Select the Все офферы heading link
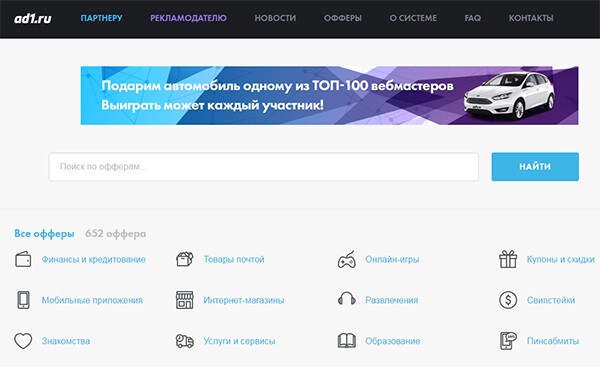 coord(44,233)
